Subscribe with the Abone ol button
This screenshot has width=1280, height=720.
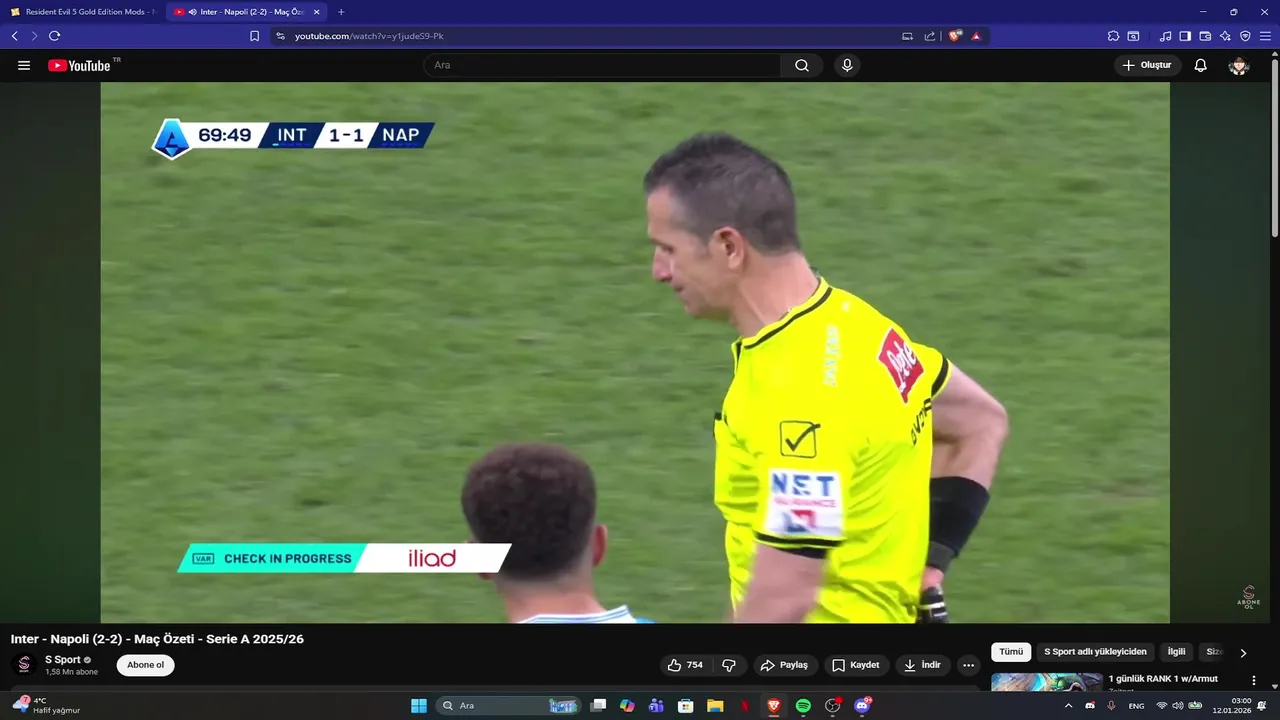click(x=145, y=665)
